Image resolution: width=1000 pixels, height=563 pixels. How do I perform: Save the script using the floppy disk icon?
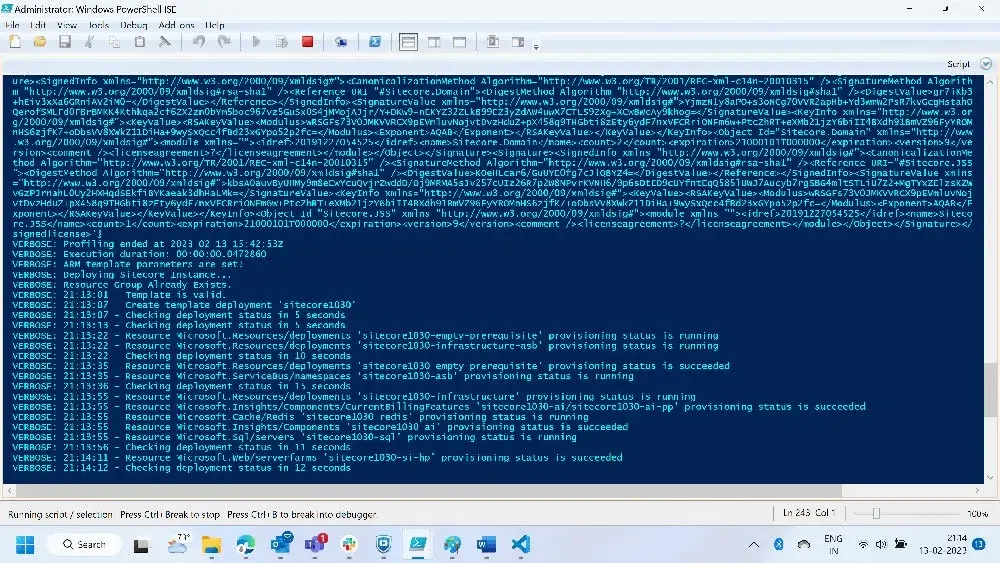coord(64,42)
